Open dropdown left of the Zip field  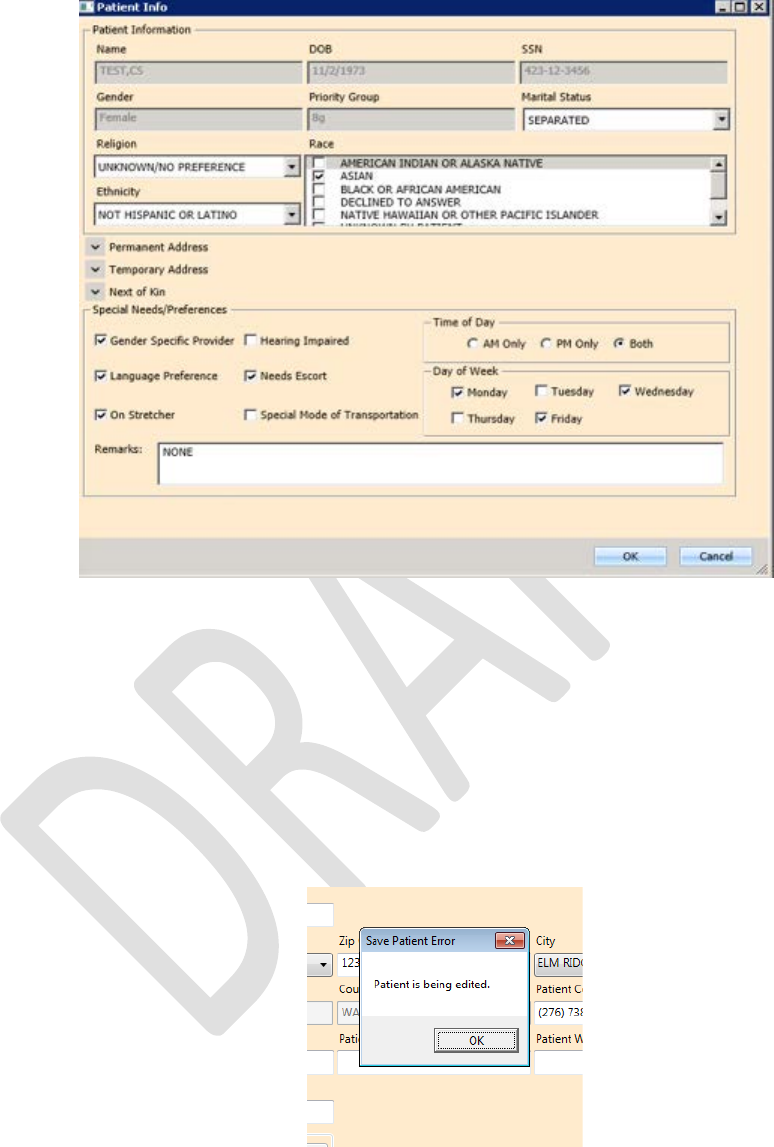(x=323, y=965)
